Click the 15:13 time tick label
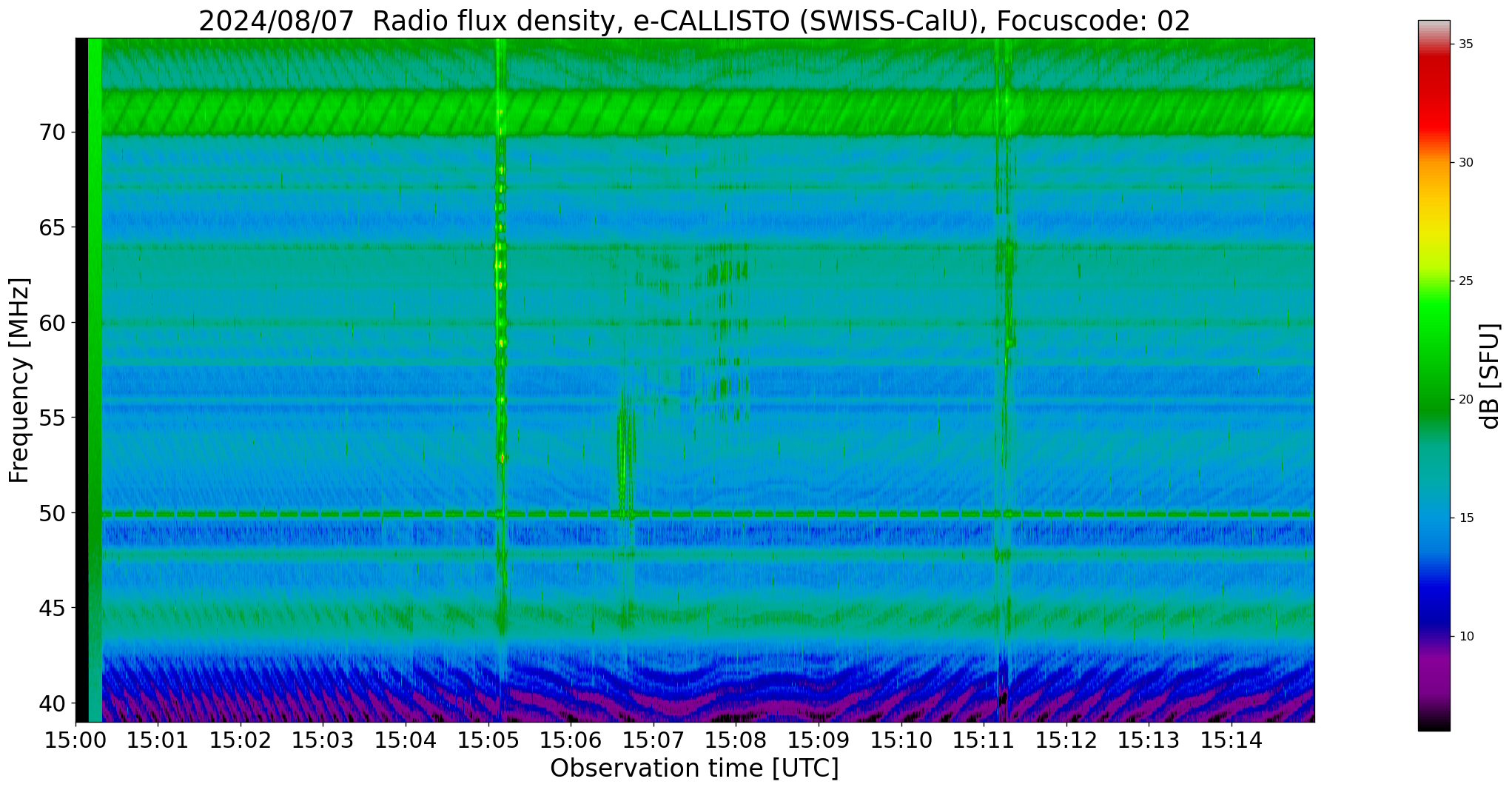This screenshot has height=790, width=1512. point(1149,740)
